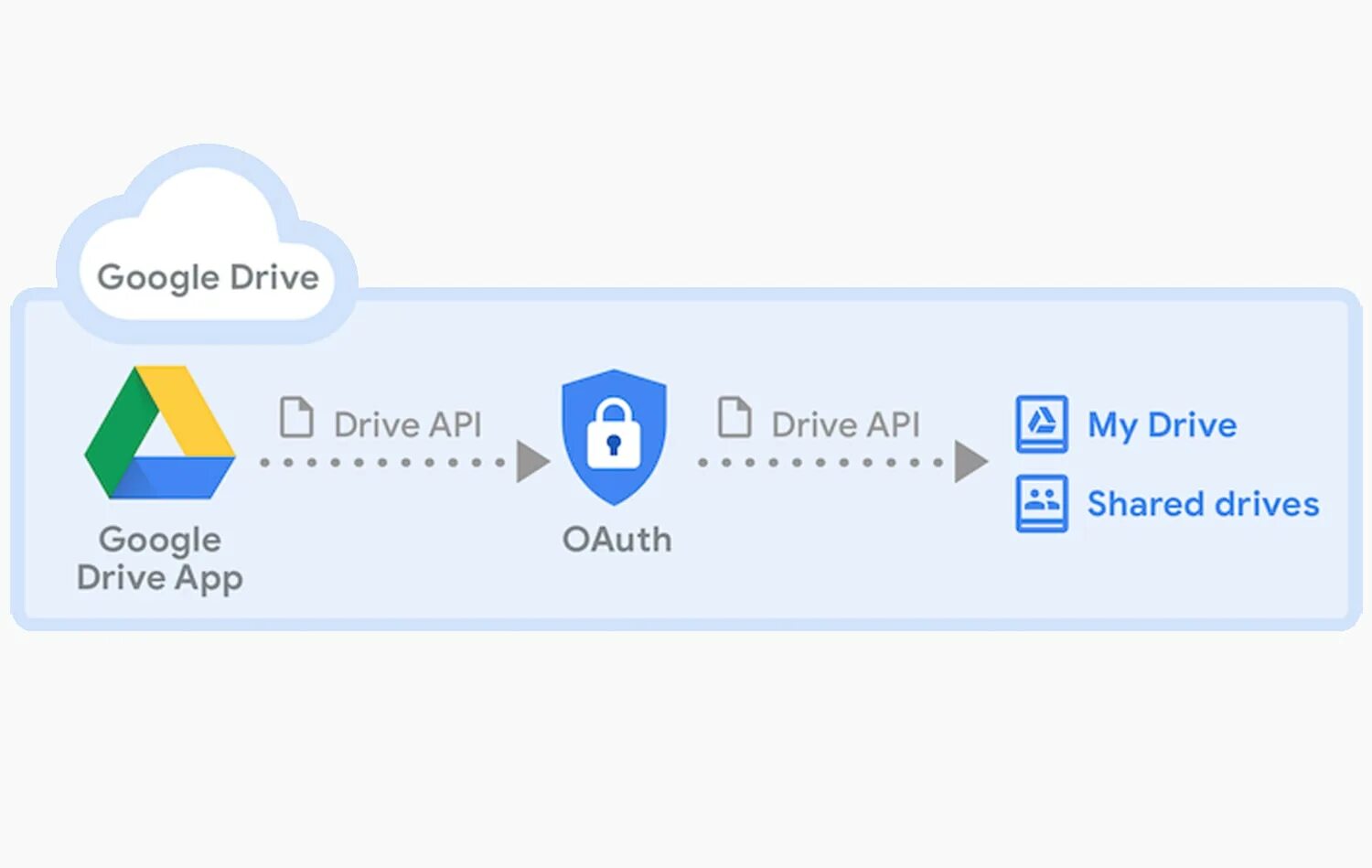Click the OAuth shield lock icon
Viewport: 1372px width, 868px height.
point(614,437)
